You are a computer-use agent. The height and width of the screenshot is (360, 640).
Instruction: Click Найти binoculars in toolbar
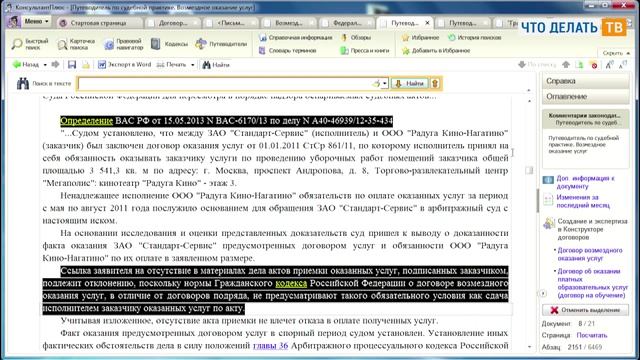click(x=216, y=64)
